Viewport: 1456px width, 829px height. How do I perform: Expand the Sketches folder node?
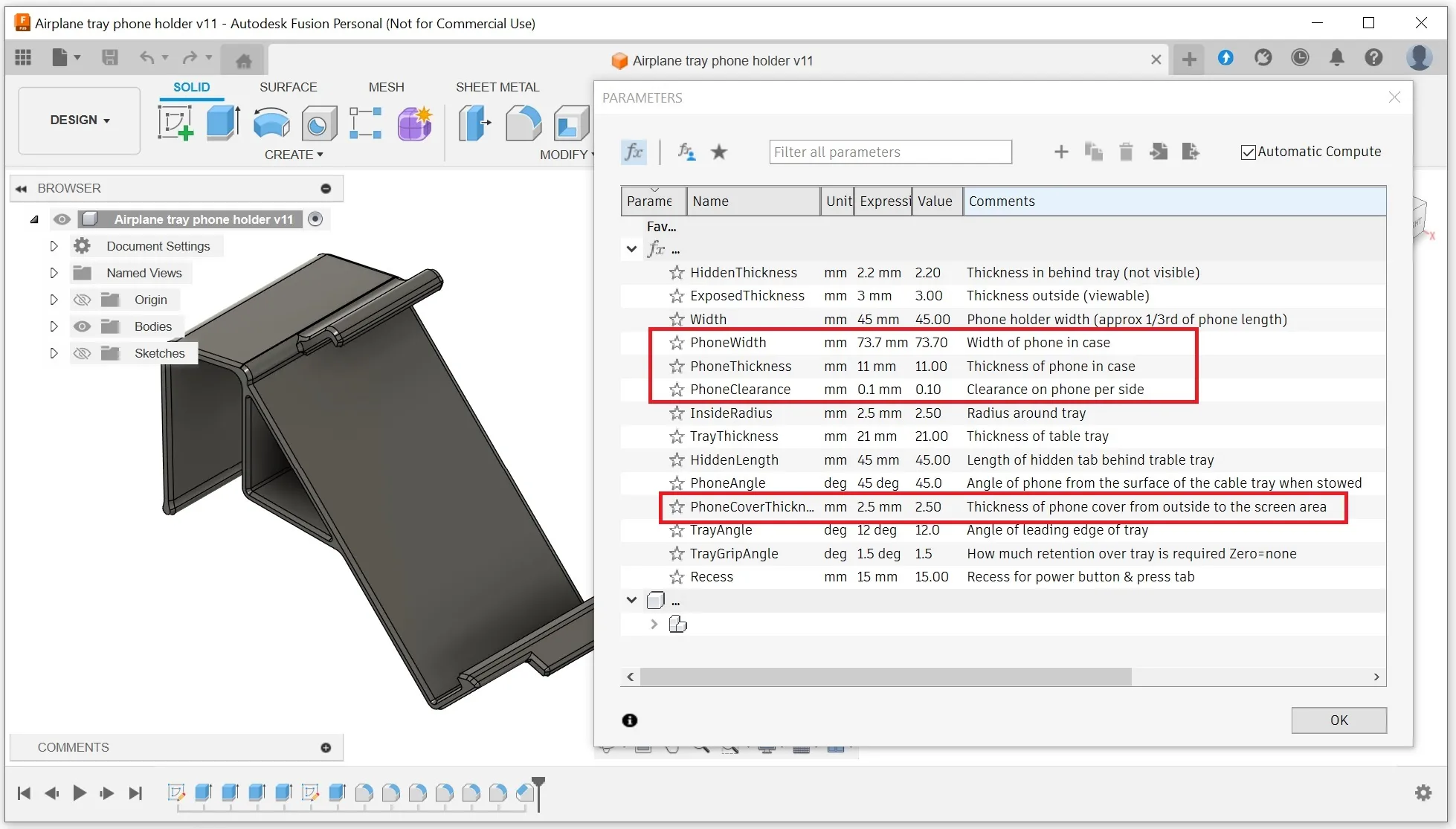coord(54,353)
